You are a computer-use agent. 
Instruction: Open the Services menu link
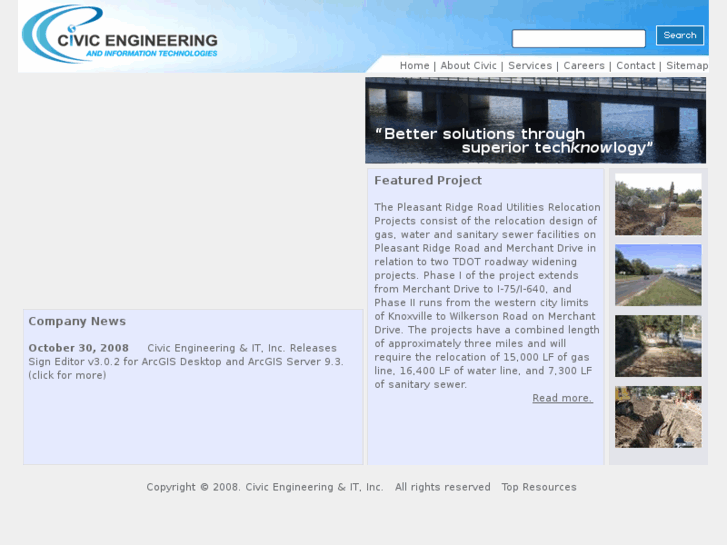pyautogui.click(x=530, y=65)
